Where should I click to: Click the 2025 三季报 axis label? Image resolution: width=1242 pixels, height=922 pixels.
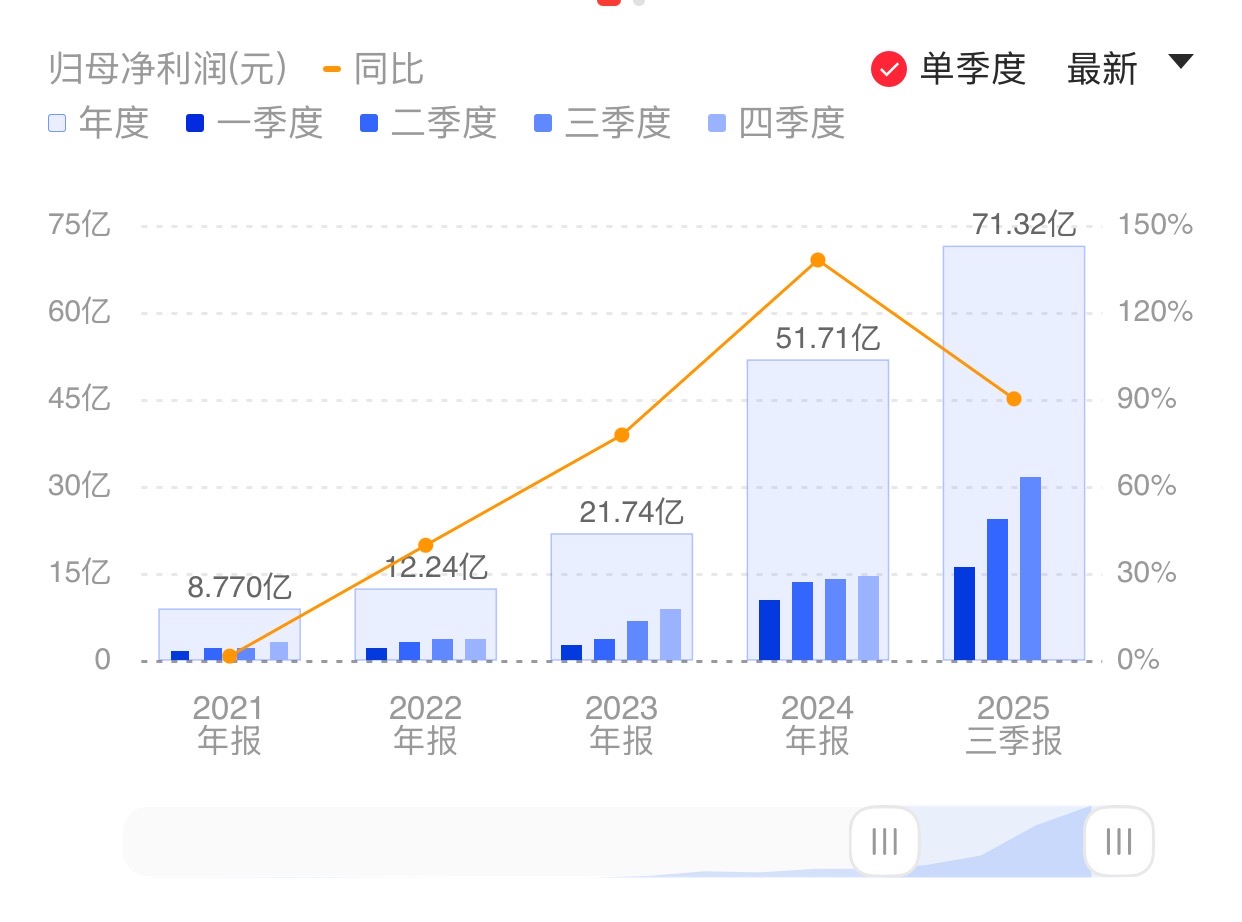1014,724
